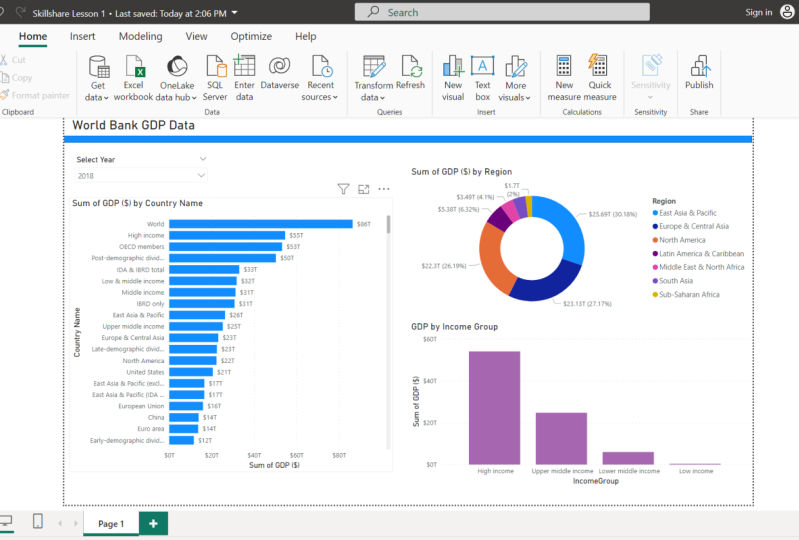Viewport: 799px width, 540px height.
Task: Select Latin America & Caribbean legend entry
Action: click(698, 254)
